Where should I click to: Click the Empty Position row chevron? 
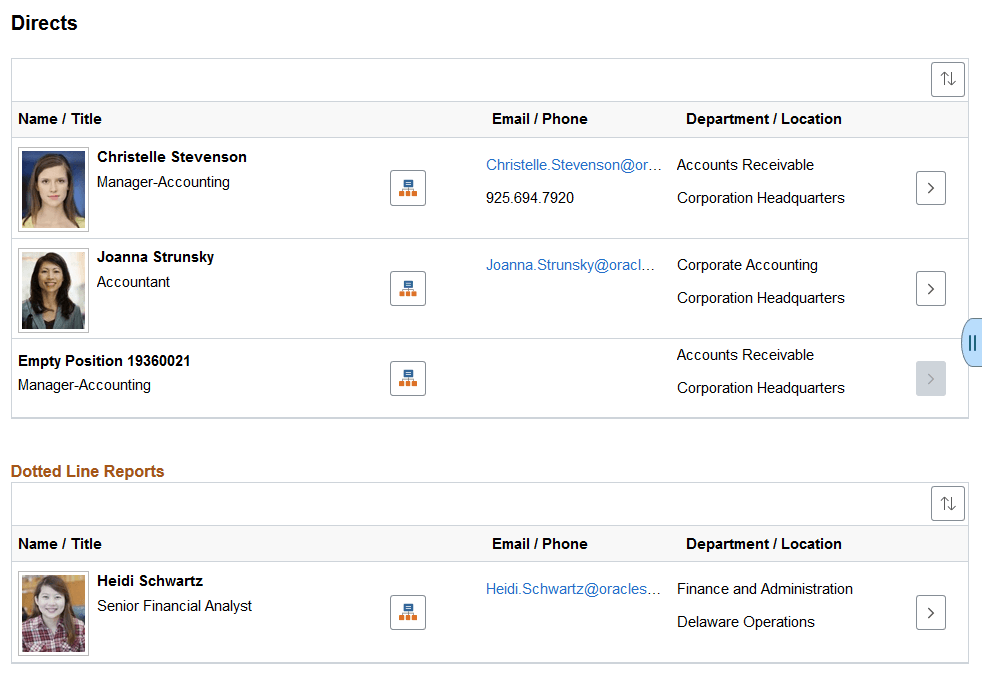click(x=930, y=378)
